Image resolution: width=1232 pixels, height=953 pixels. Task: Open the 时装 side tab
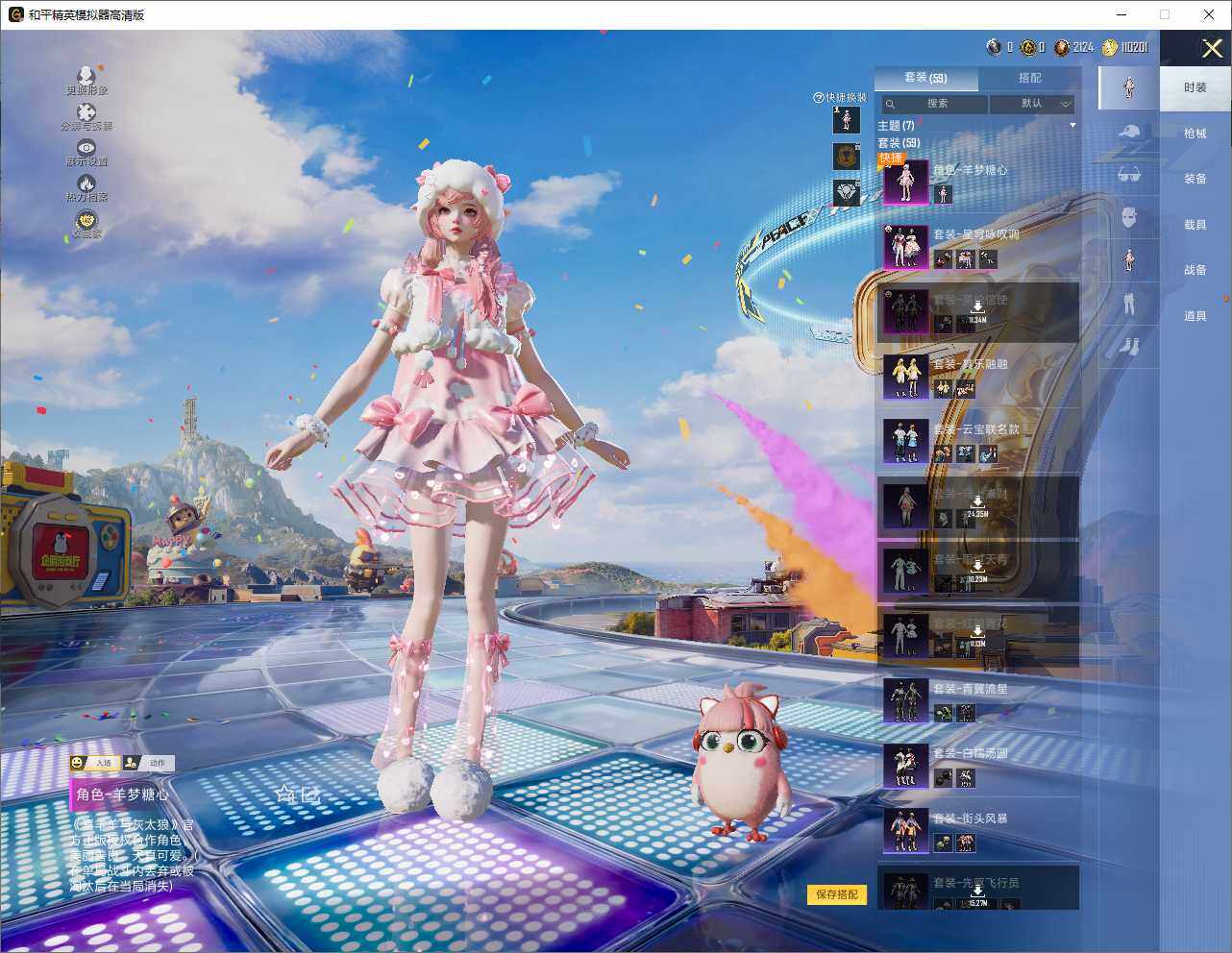pos(1195,87)
